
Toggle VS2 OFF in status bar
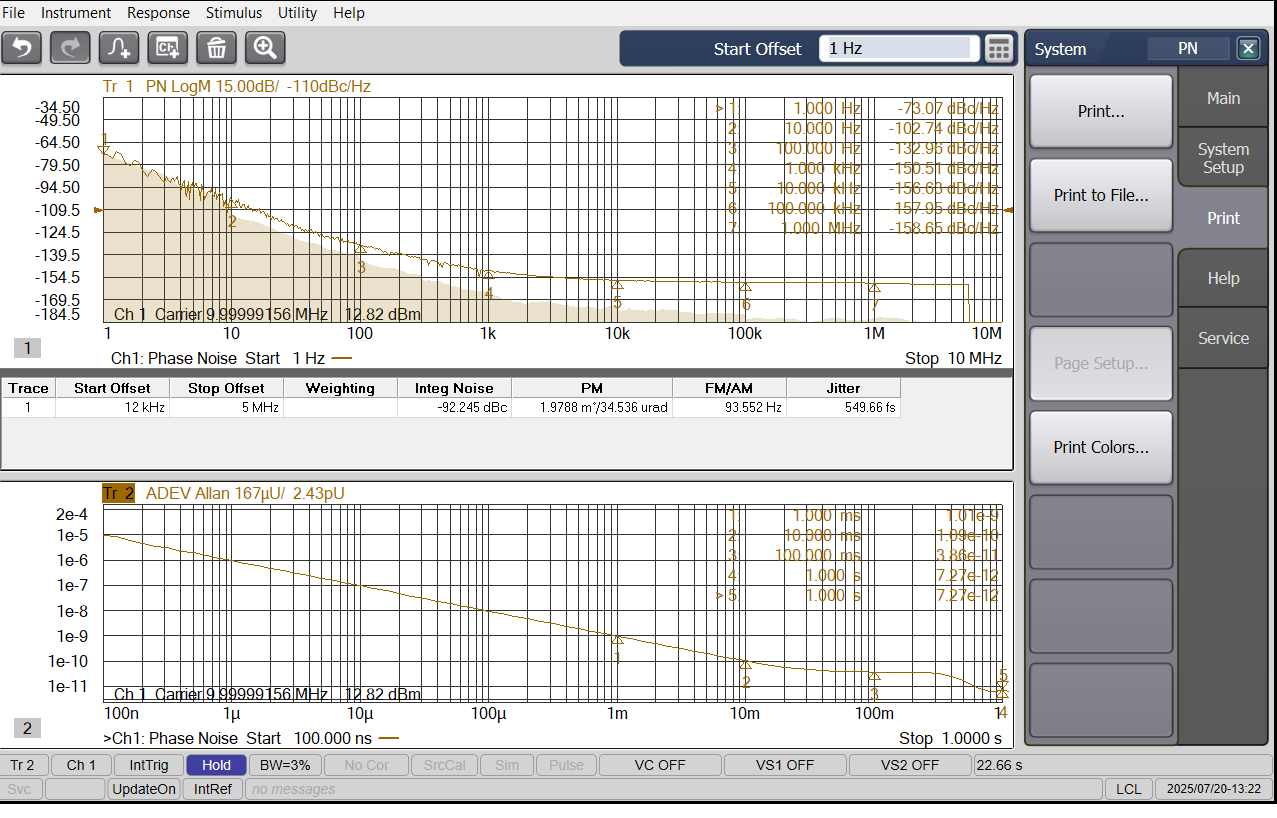910,765
